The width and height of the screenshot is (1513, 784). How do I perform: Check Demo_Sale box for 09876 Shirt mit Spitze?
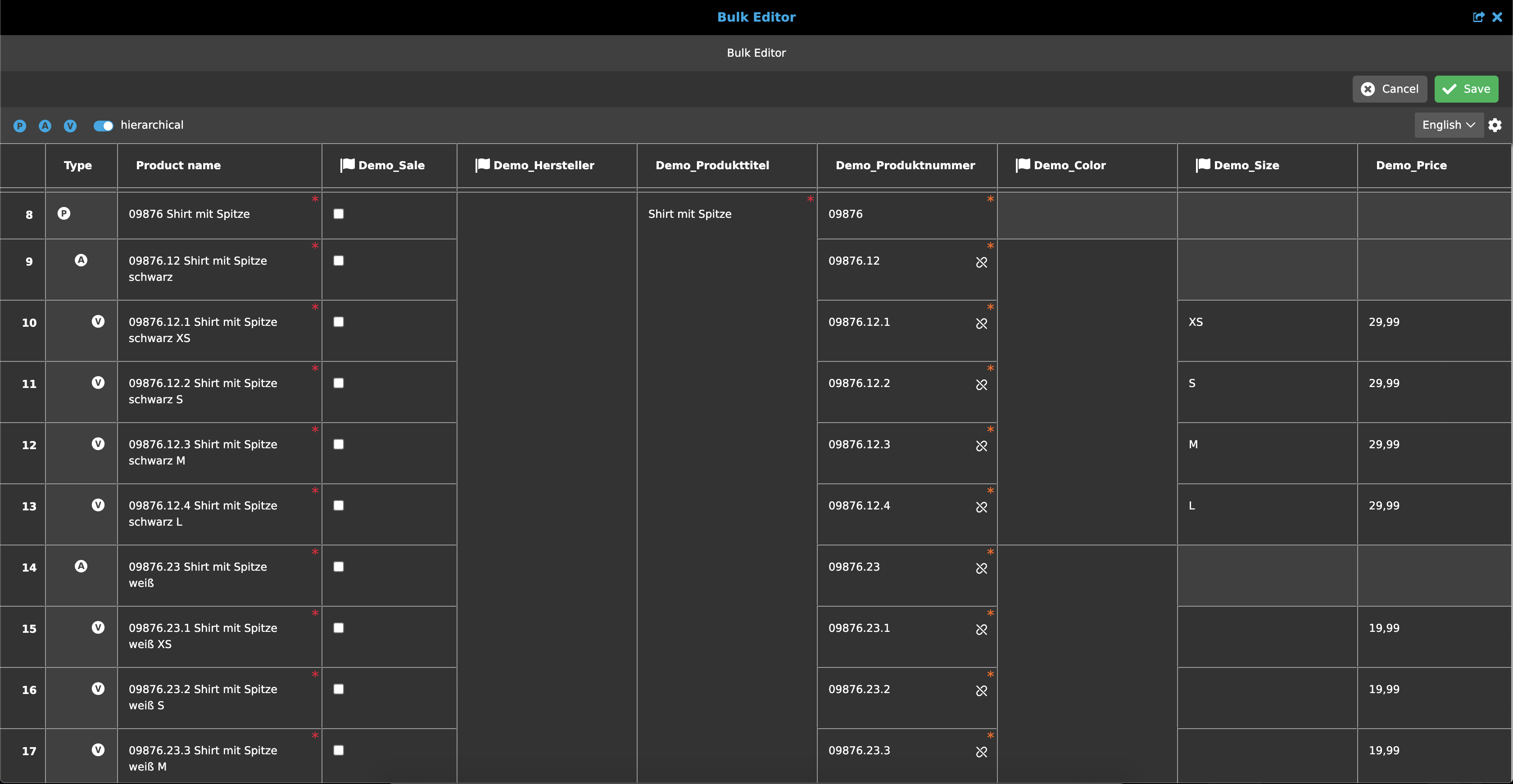[x=339, y=214]
